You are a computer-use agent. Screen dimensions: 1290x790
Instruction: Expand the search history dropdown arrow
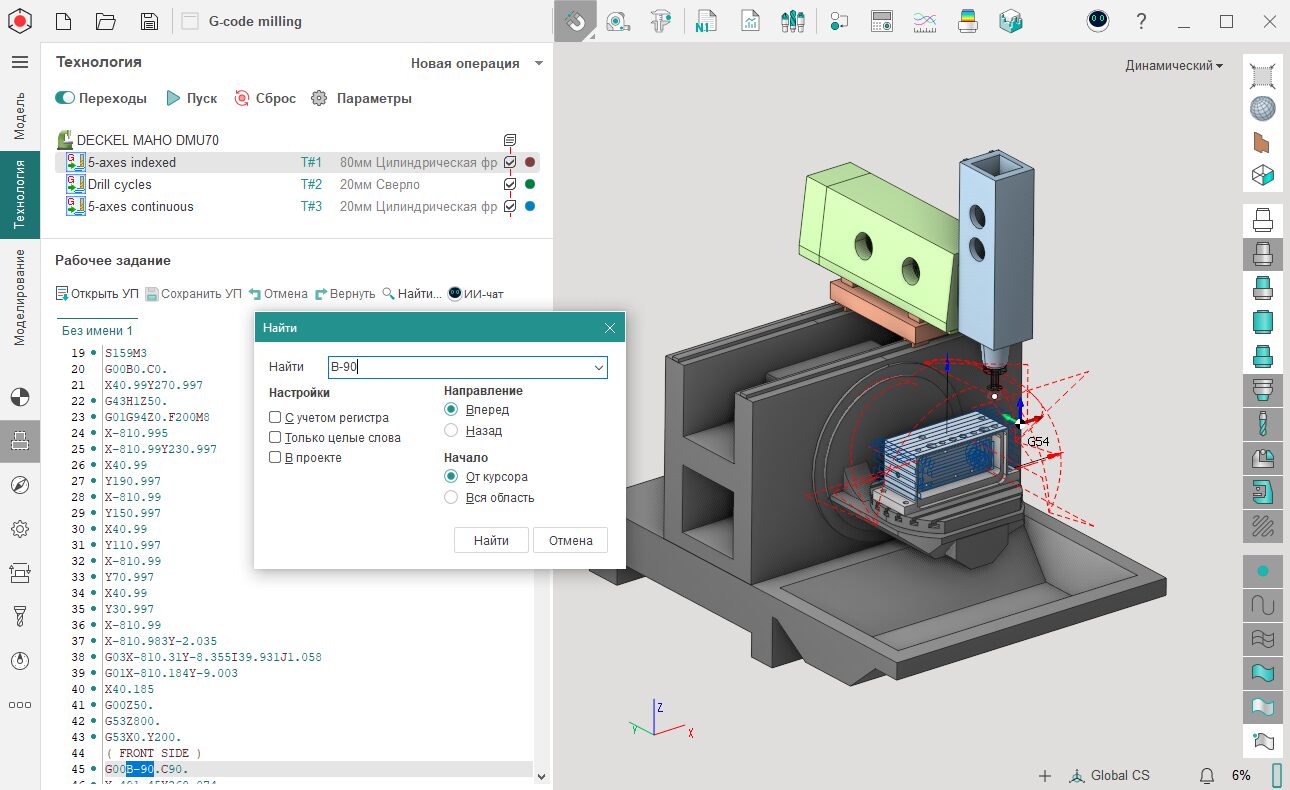599,367
